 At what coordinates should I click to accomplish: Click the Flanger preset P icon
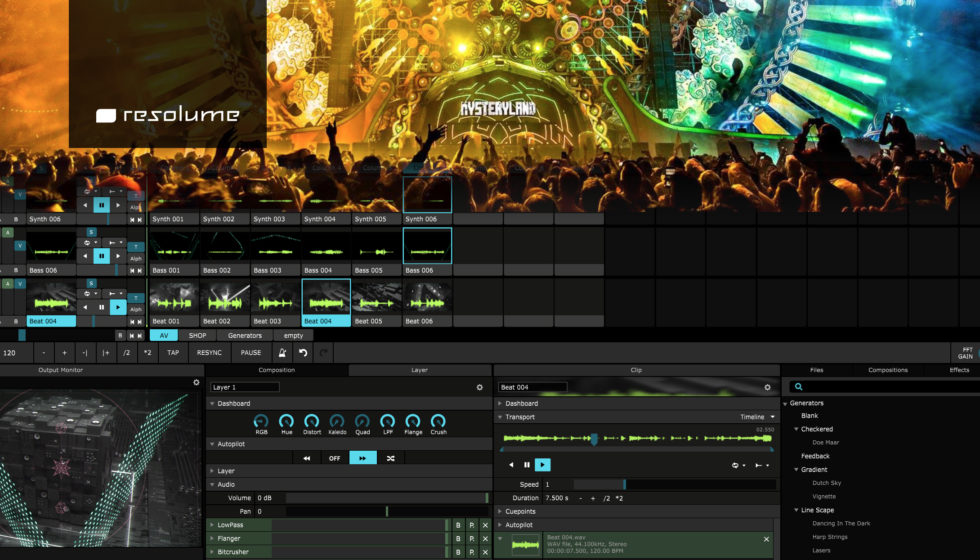[472, 539]
